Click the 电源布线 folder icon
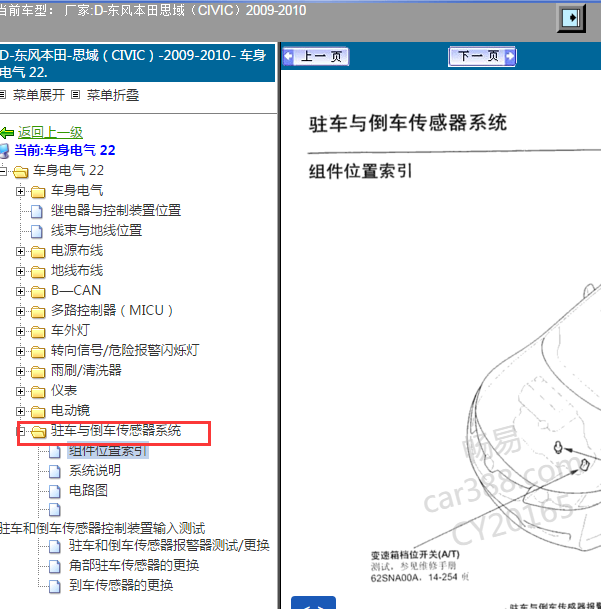The height and width of the screenshot is (609, 601). pos(38,252)
